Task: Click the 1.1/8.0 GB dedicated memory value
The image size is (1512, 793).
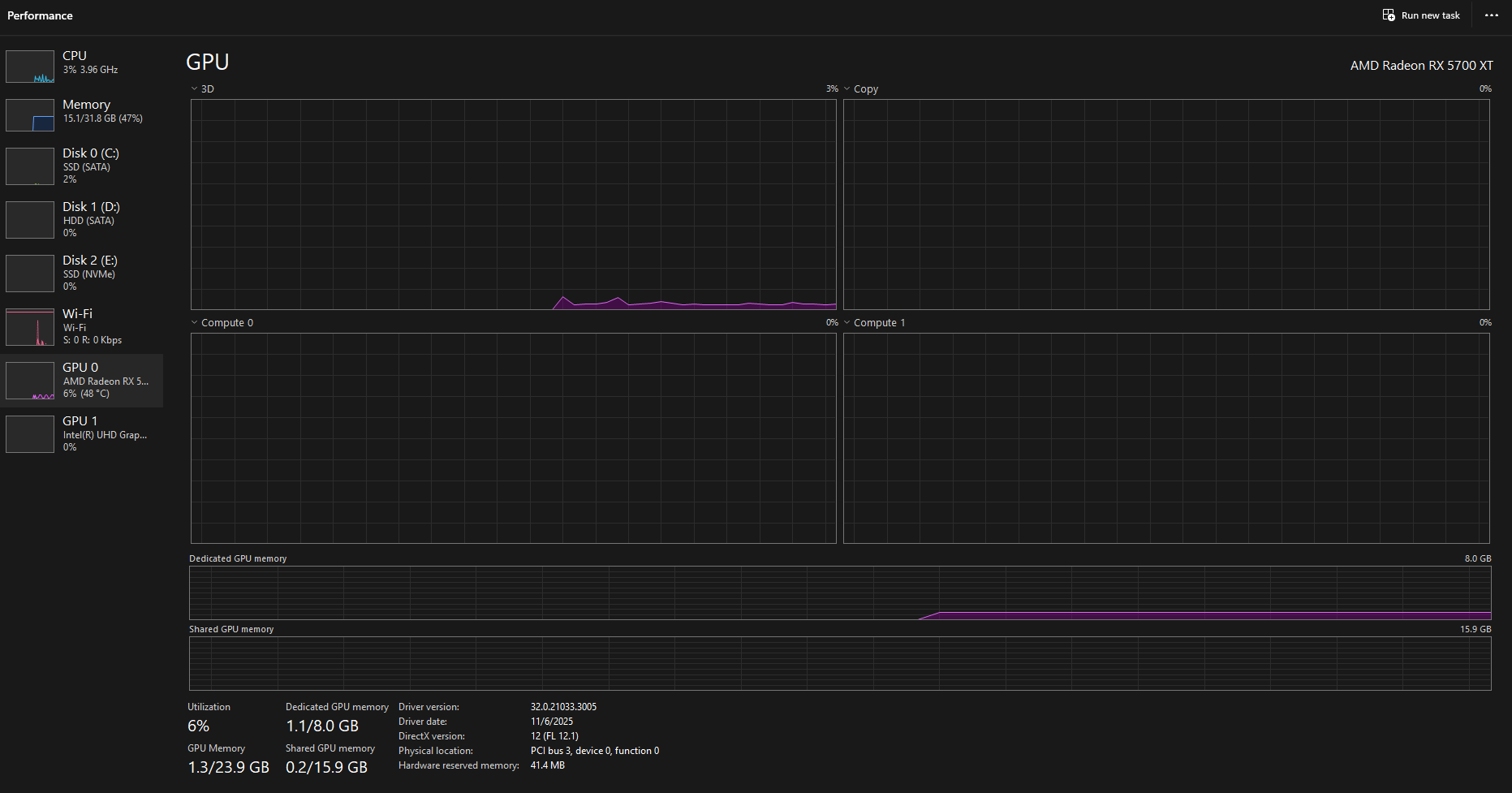Action: (322, 726)
